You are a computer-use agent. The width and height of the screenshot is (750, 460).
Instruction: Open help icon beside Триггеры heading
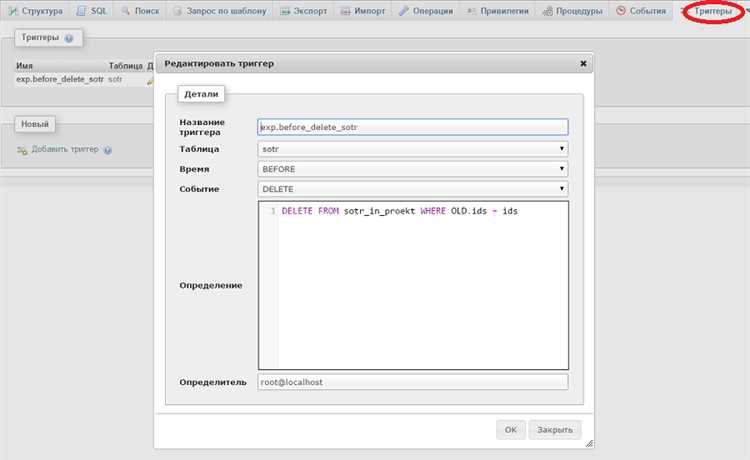tap(69, 38)
